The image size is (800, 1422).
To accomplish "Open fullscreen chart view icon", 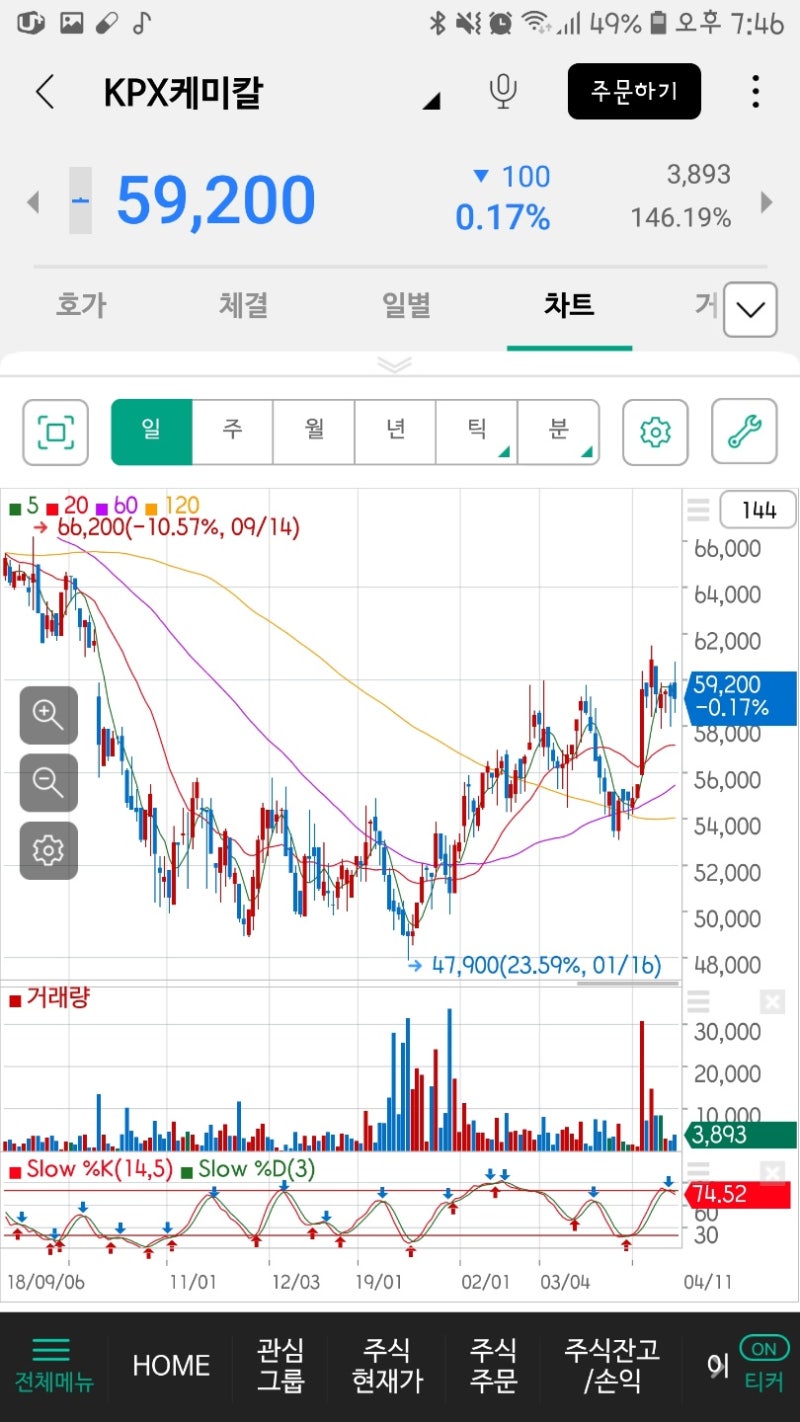I will [56, 432].
